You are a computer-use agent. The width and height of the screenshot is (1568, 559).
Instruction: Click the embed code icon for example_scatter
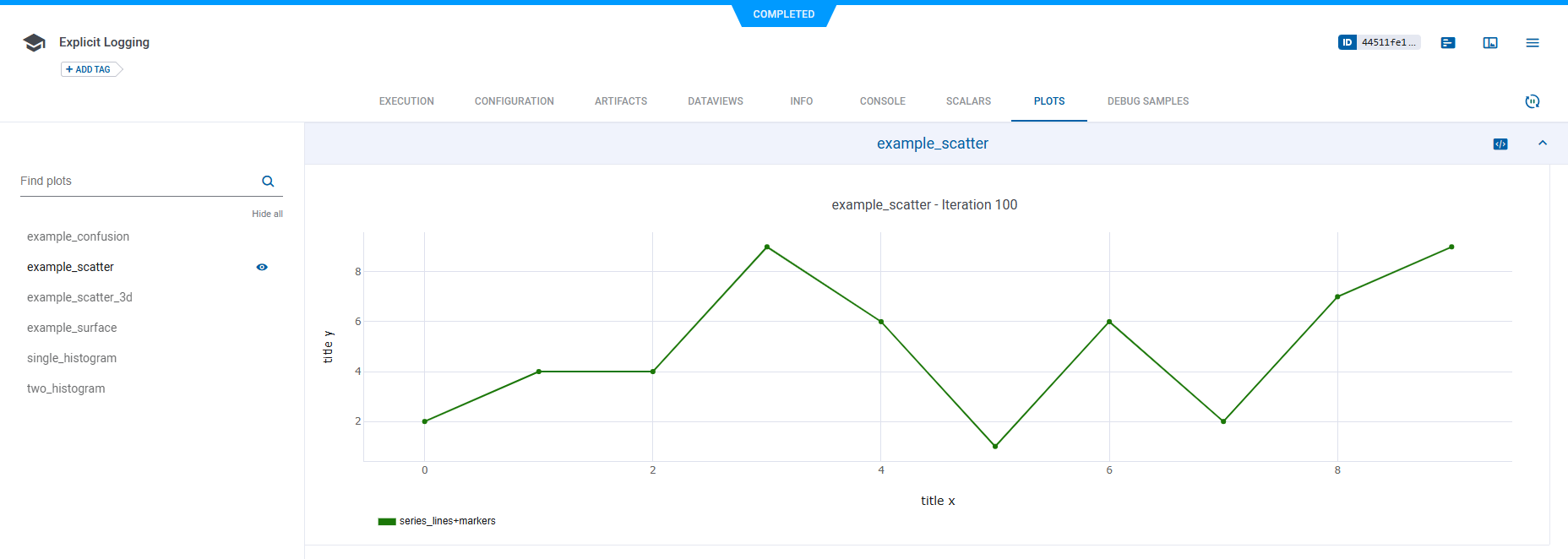[x=1500, y=144]
